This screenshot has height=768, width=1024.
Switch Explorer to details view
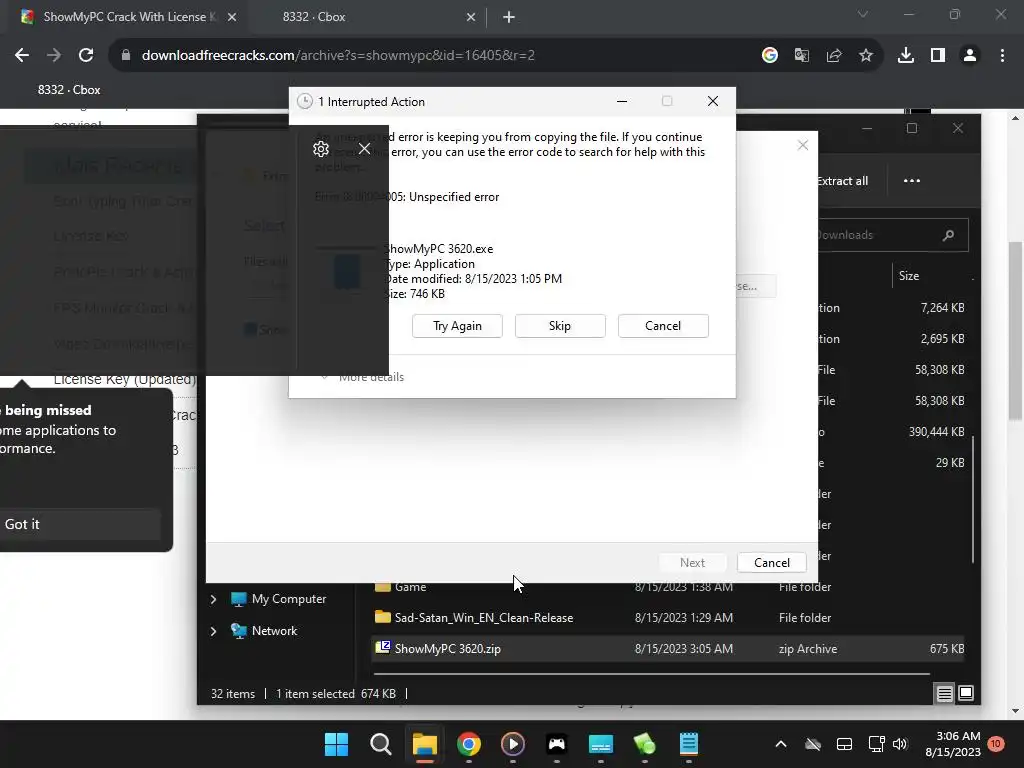click(x=944, y=693)
